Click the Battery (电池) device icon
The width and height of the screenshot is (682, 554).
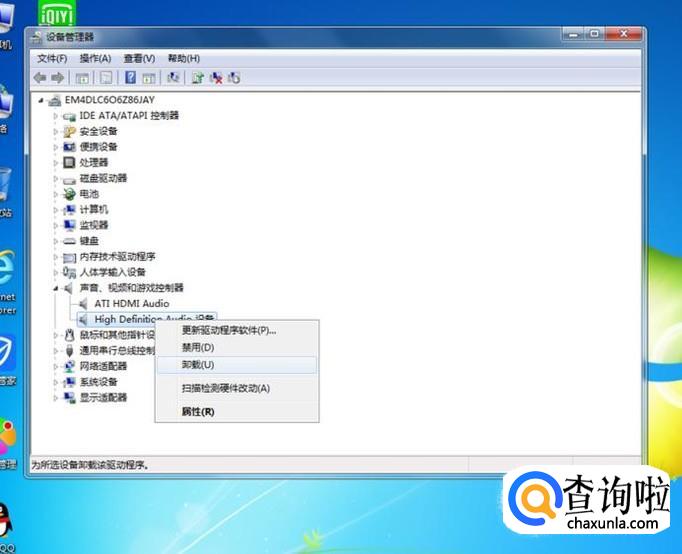[x=69, y=193]
